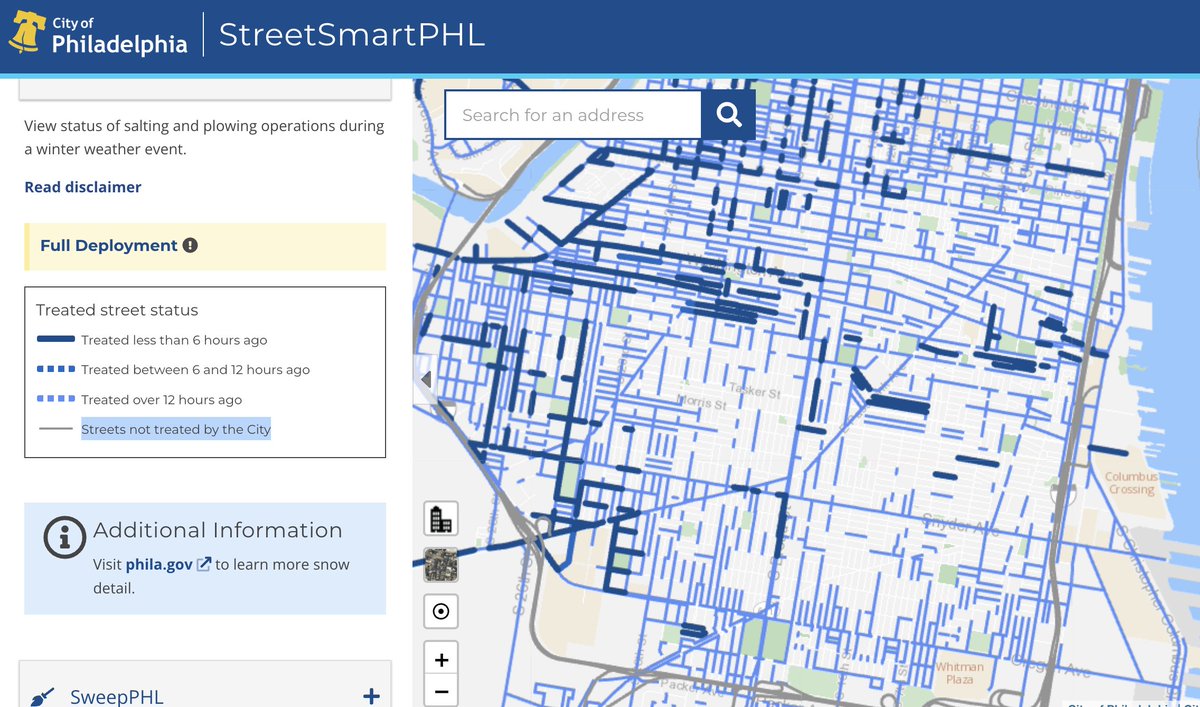Click the Full Deployment banner text
The height and width of the screenshot is (707, 1200).
point(109,245)
